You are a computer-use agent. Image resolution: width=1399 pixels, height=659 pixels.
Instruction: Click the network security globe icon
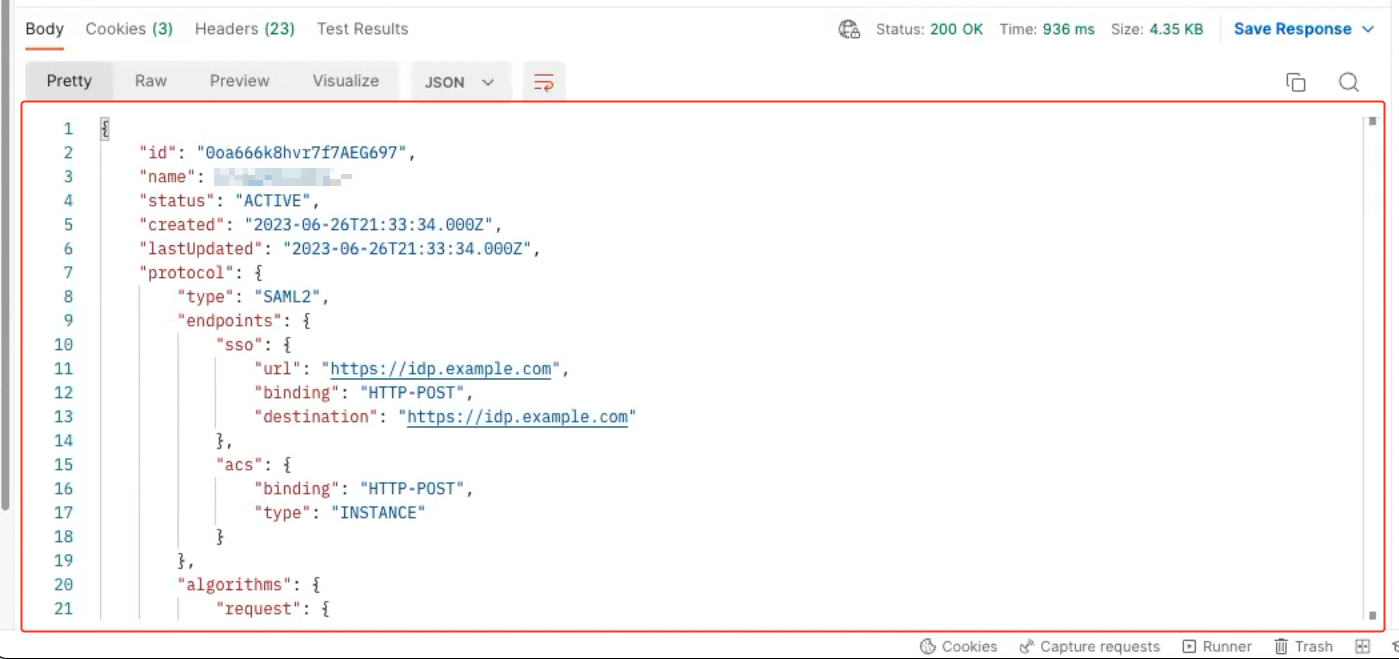click(x=849, y=29)
